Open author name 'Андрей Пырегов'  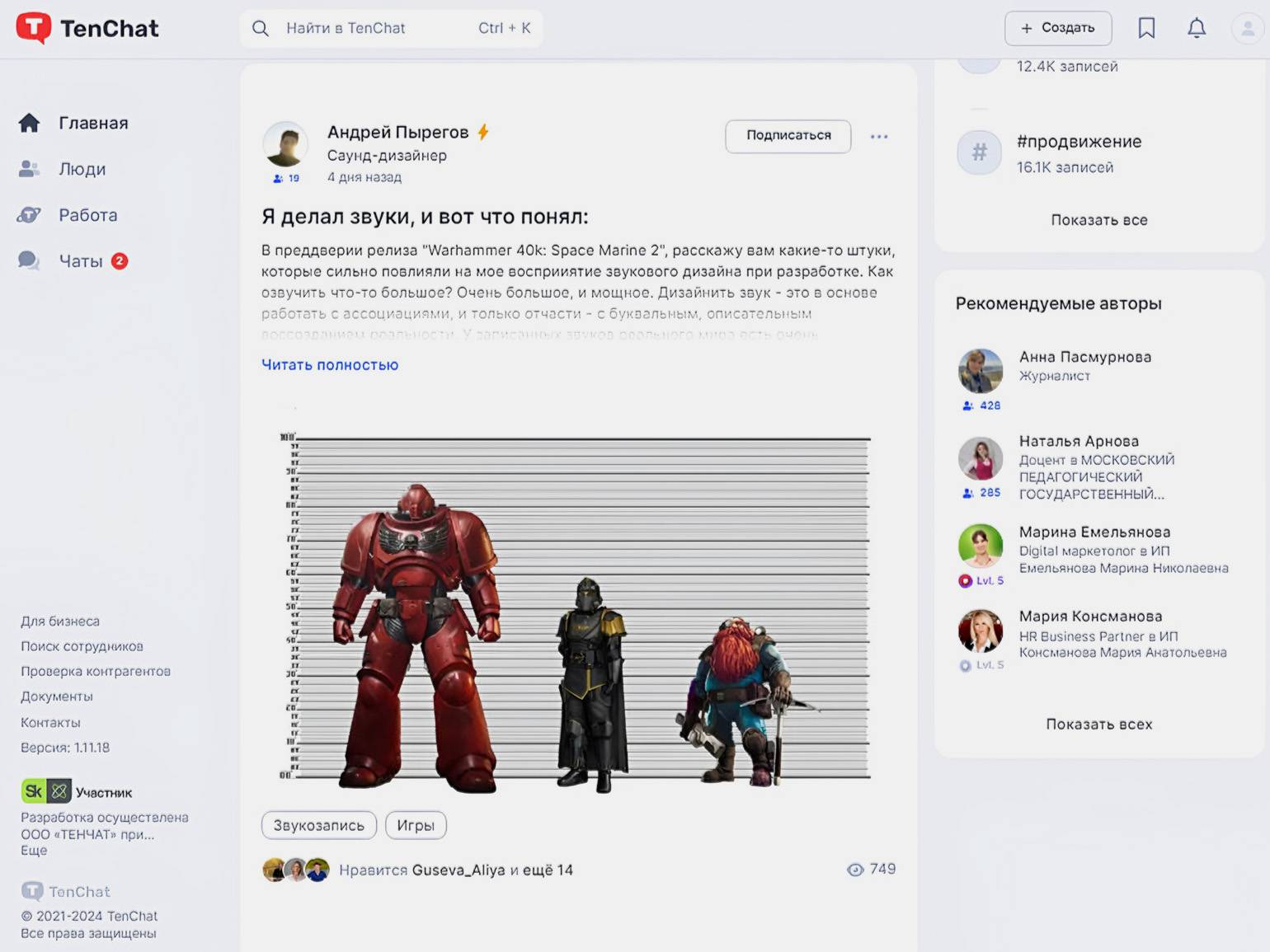pos(397,132)
